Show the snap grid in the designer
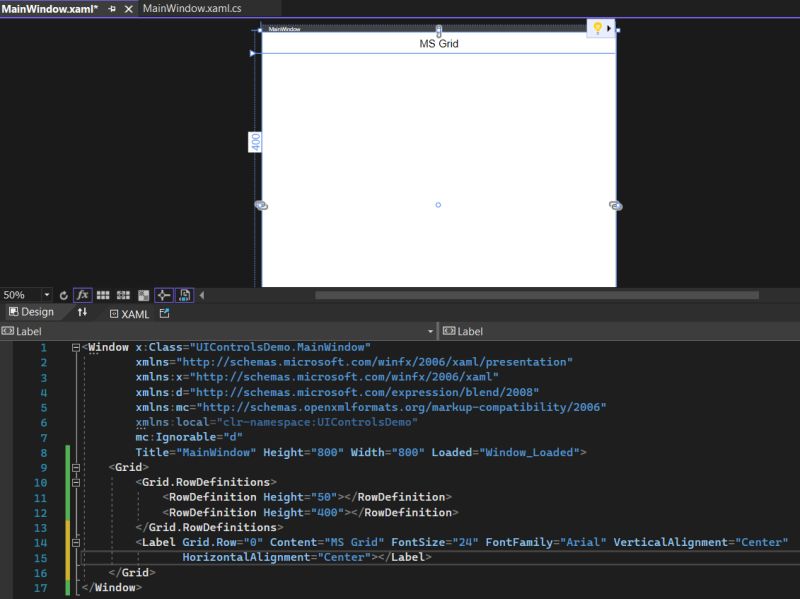This screenshot has width=800, height=599. 103,294
